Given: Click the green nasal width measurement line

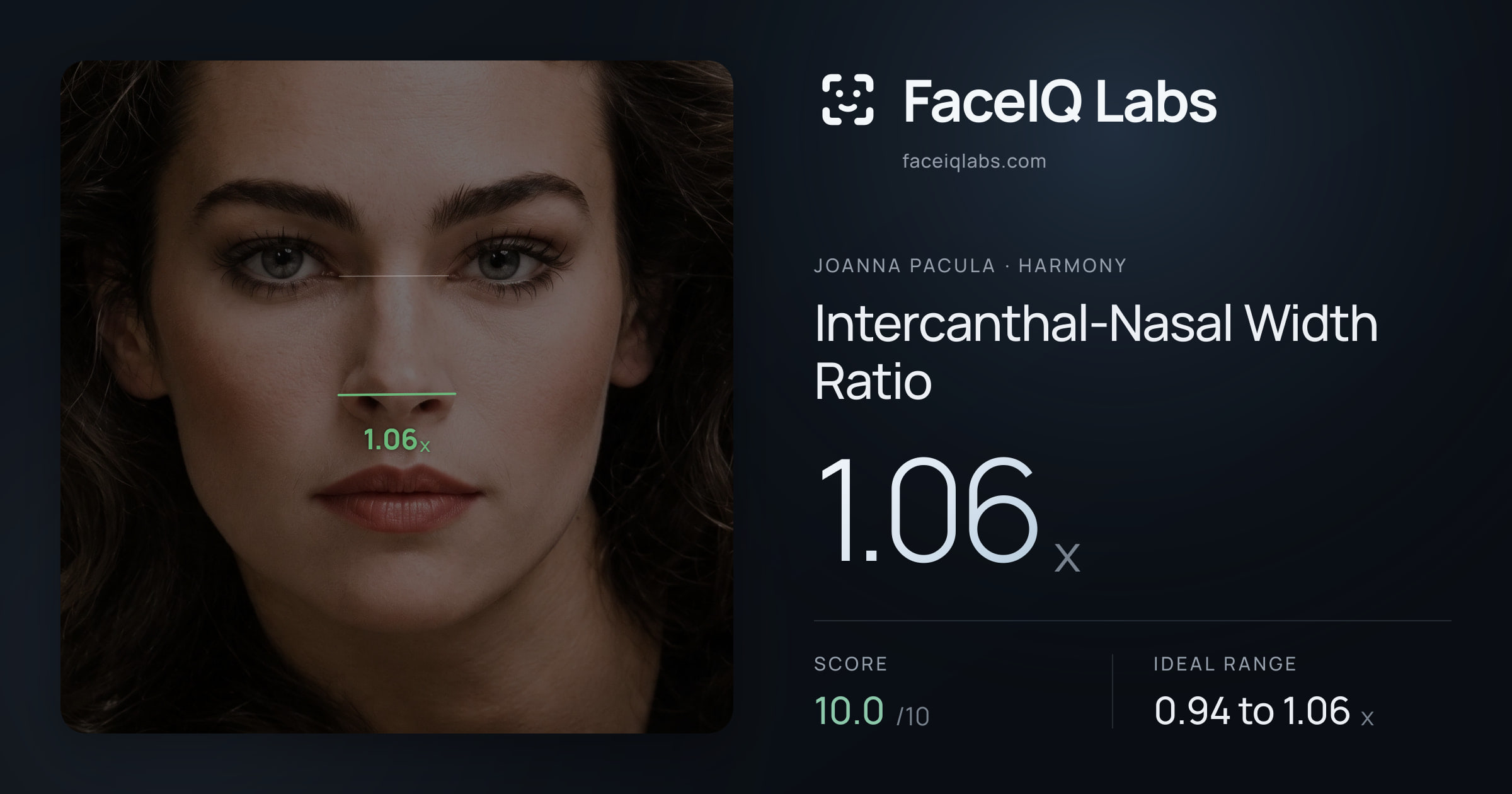Looking at the screenshot, I should pyautogui.click(x=397, y=394).
